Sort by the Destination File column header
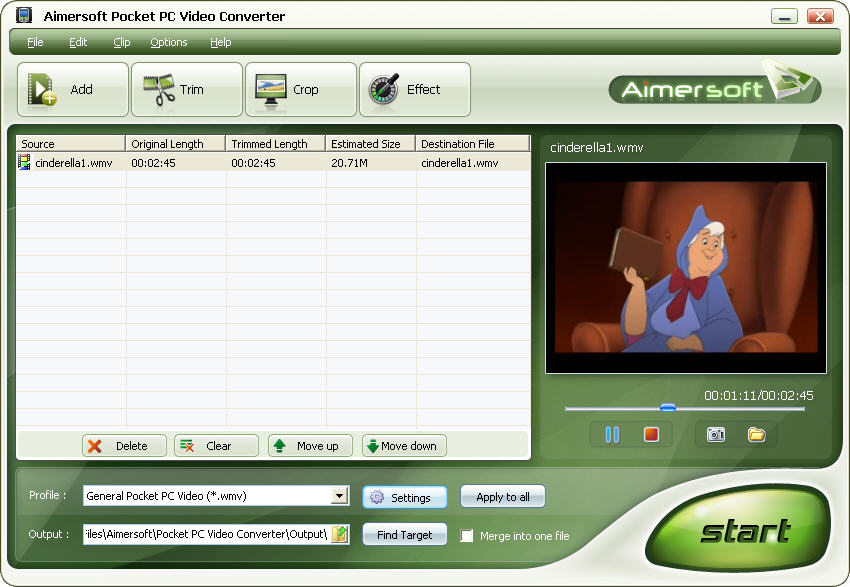The width and height of the screenshot is (850, 587). click(472, 144)
